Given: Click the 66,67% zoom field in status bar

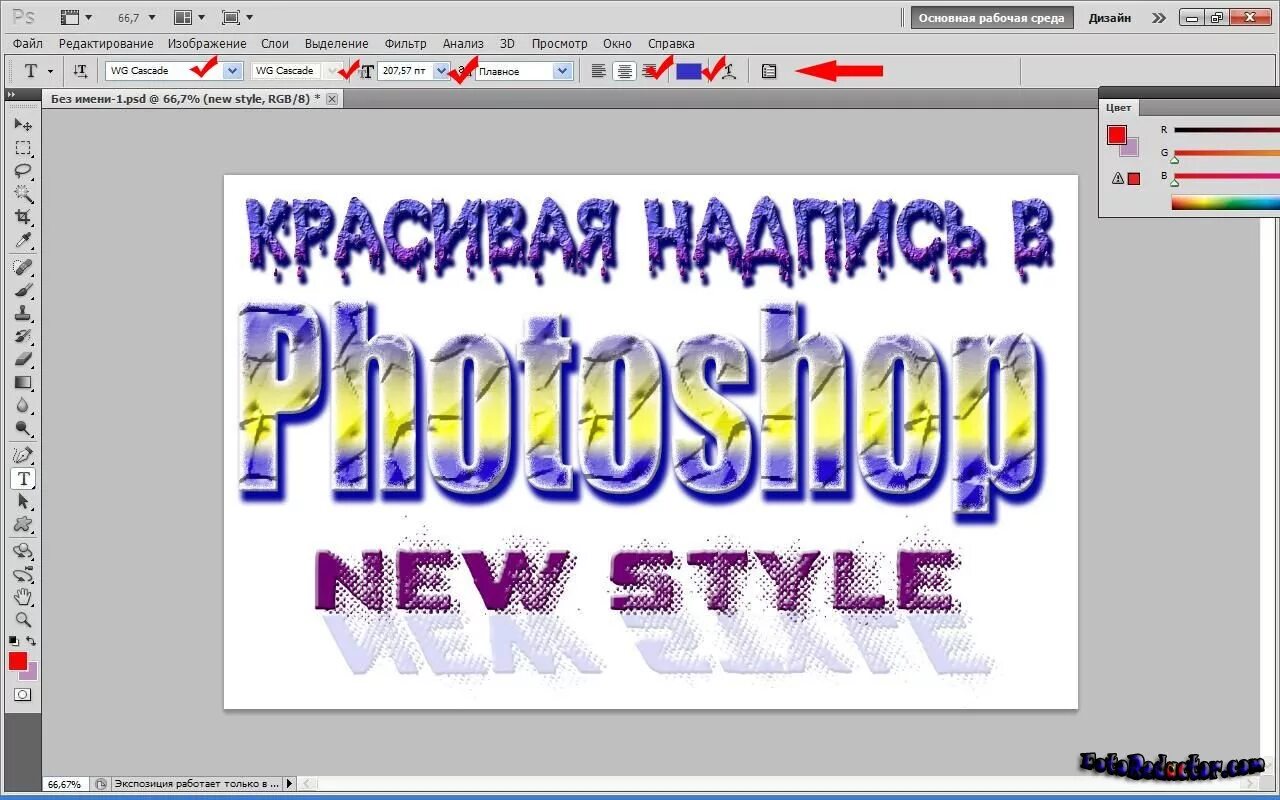Looking at the screenshot, I should [x=65, y=784].
